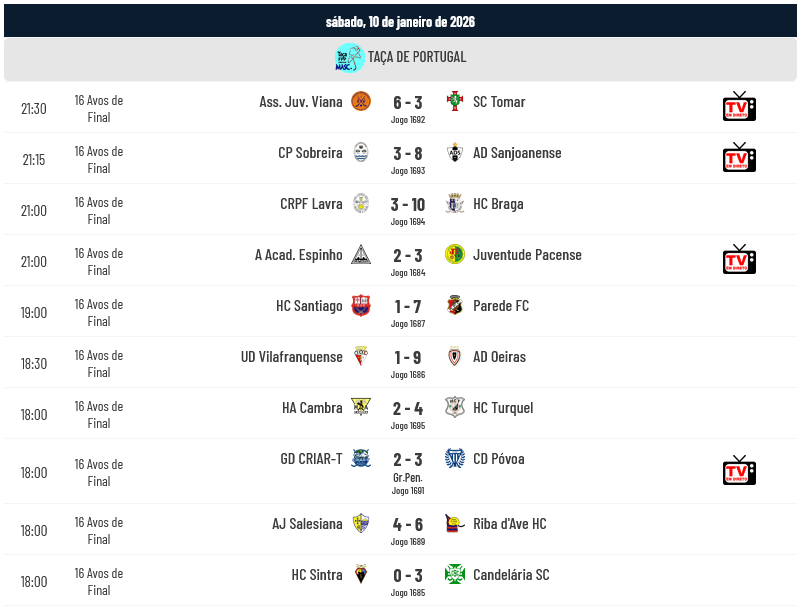The image size is (800, 606).
Task: Open TV broadcast icon for AD Sanjoanense game
Action: tap(739, 157)
